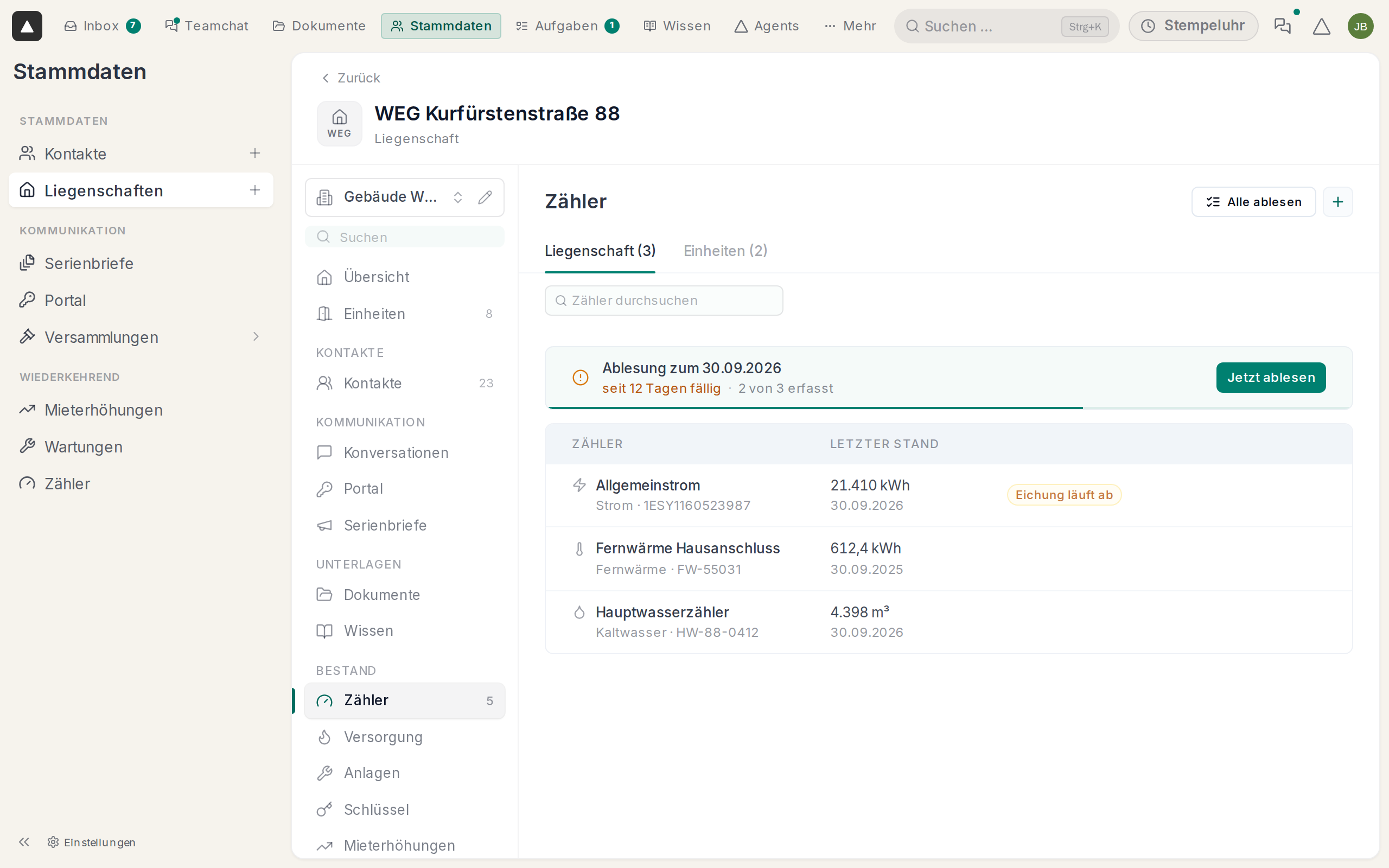1389x868 pixels.
Task: Open the Mehr overflow menu
Action: pyautogui.click(x=850, y=26)
